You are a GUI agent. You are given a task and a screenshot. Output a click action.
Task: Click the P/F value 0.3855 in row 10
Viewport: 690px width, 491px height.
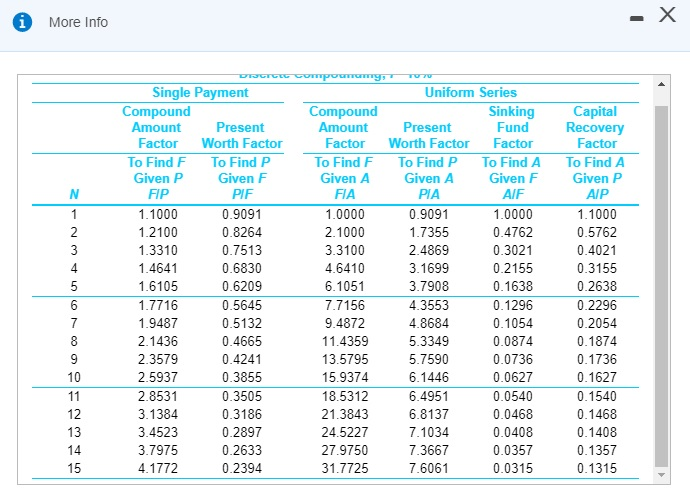[x=242, y=377]
